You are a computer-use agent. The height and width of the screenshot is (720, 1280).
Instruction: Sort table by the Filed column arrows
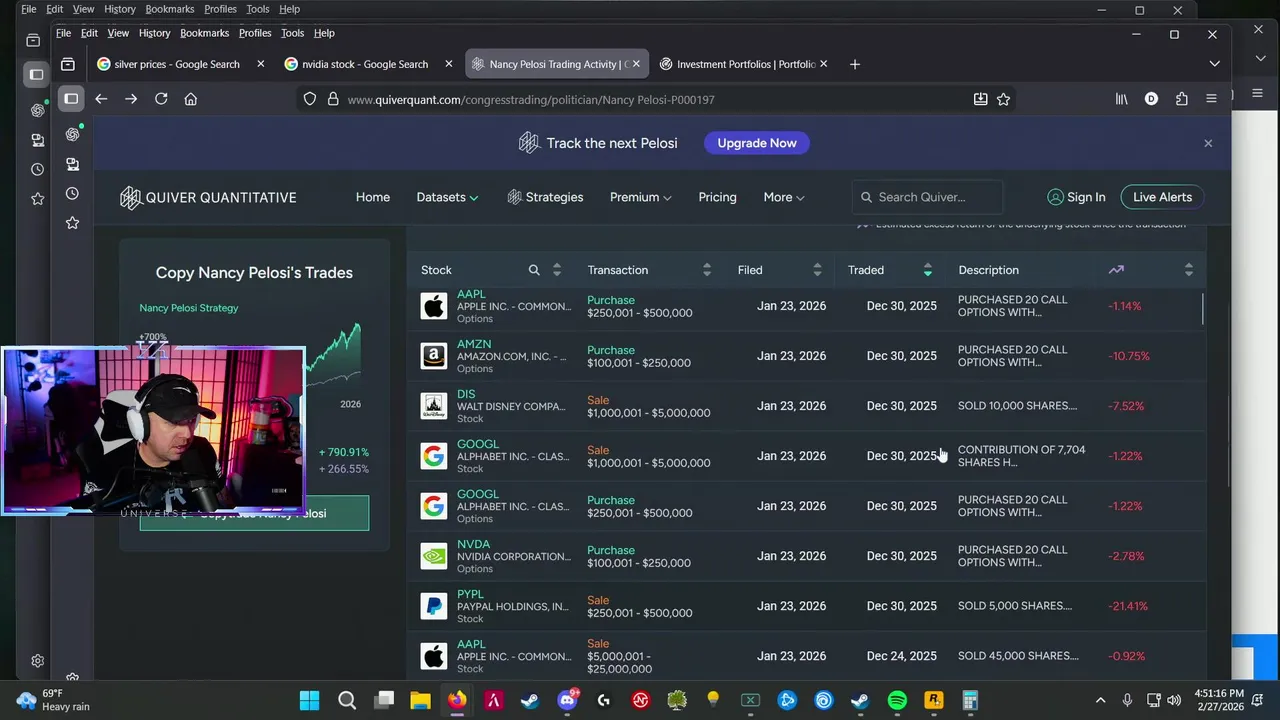click(x=817, y=270)
